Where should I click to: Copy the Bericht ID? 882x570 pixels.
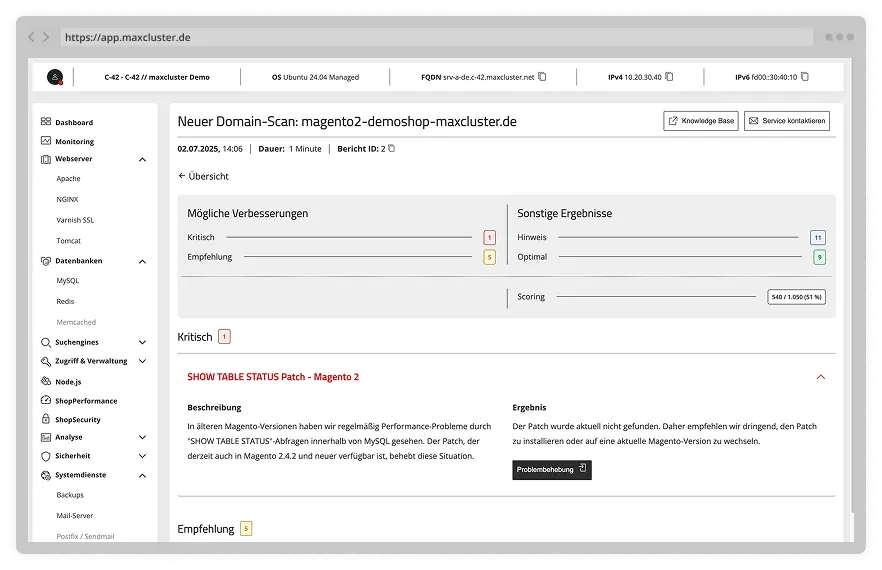tap(392, 149)
